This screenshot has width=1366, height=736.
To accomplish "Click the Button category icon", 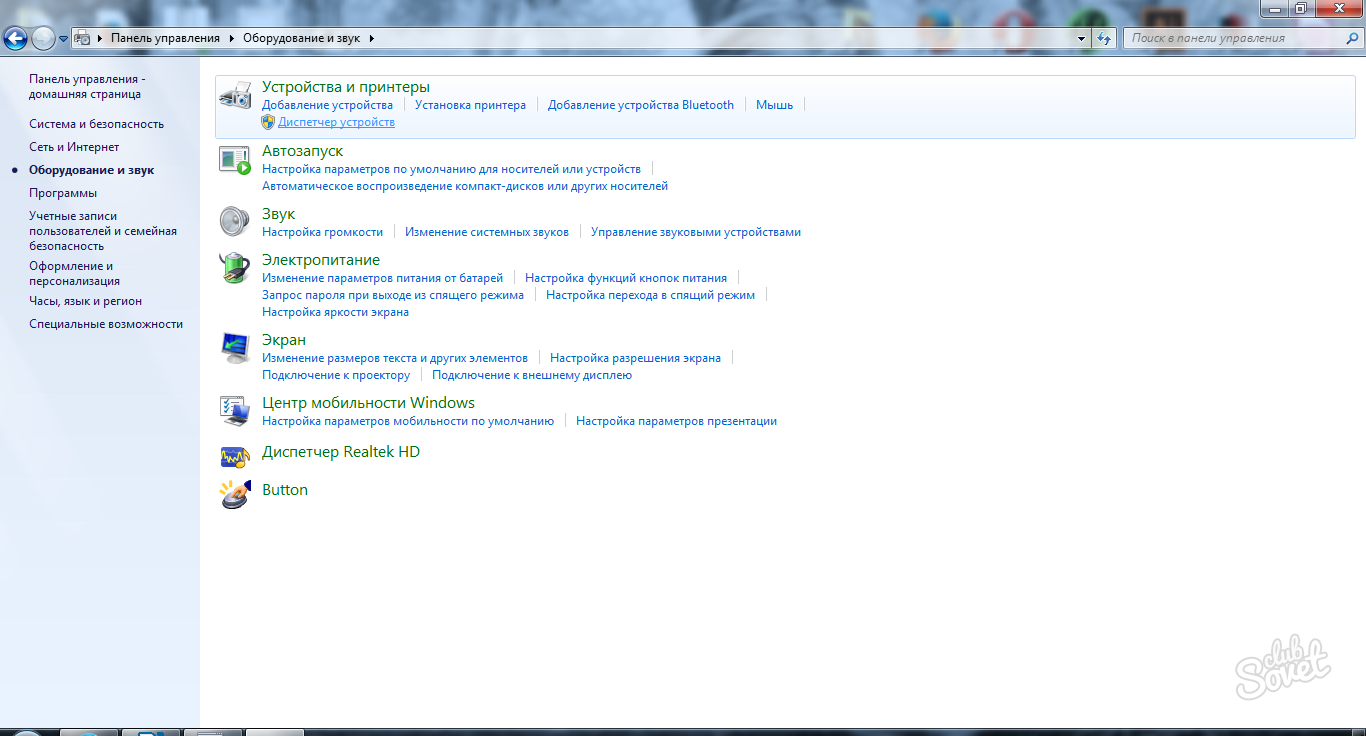I will (x=235, y=494).
